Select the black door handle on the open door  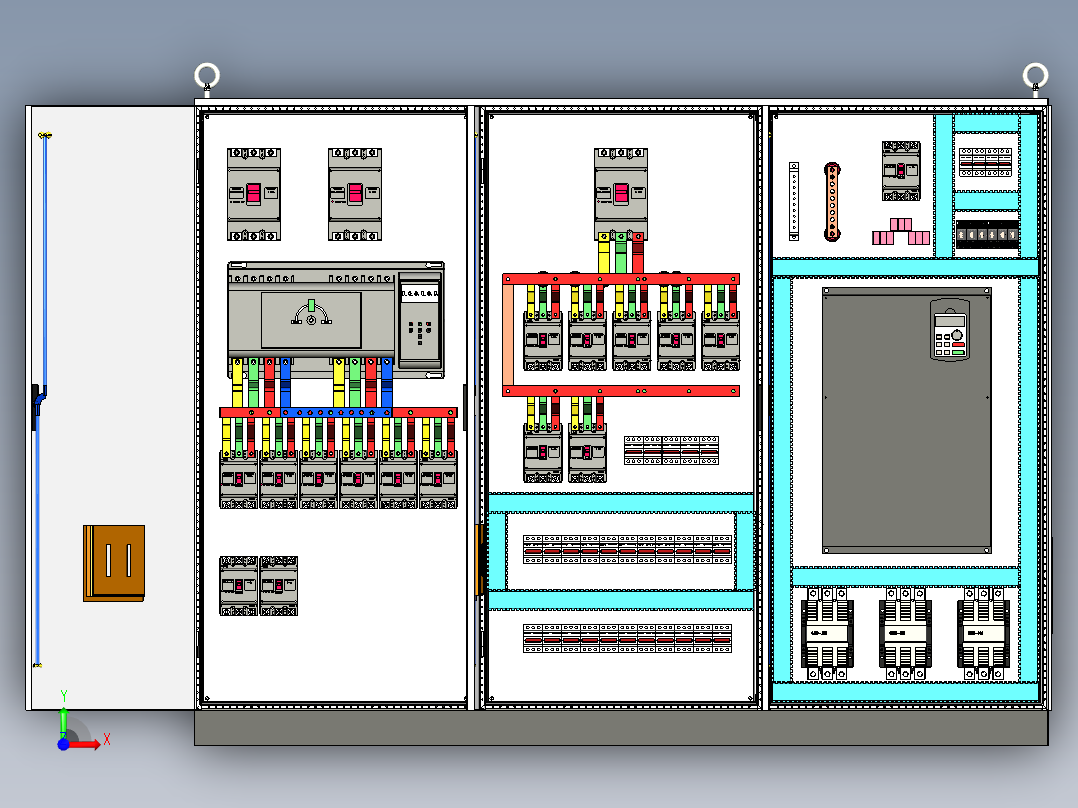[x=36, y=406]
